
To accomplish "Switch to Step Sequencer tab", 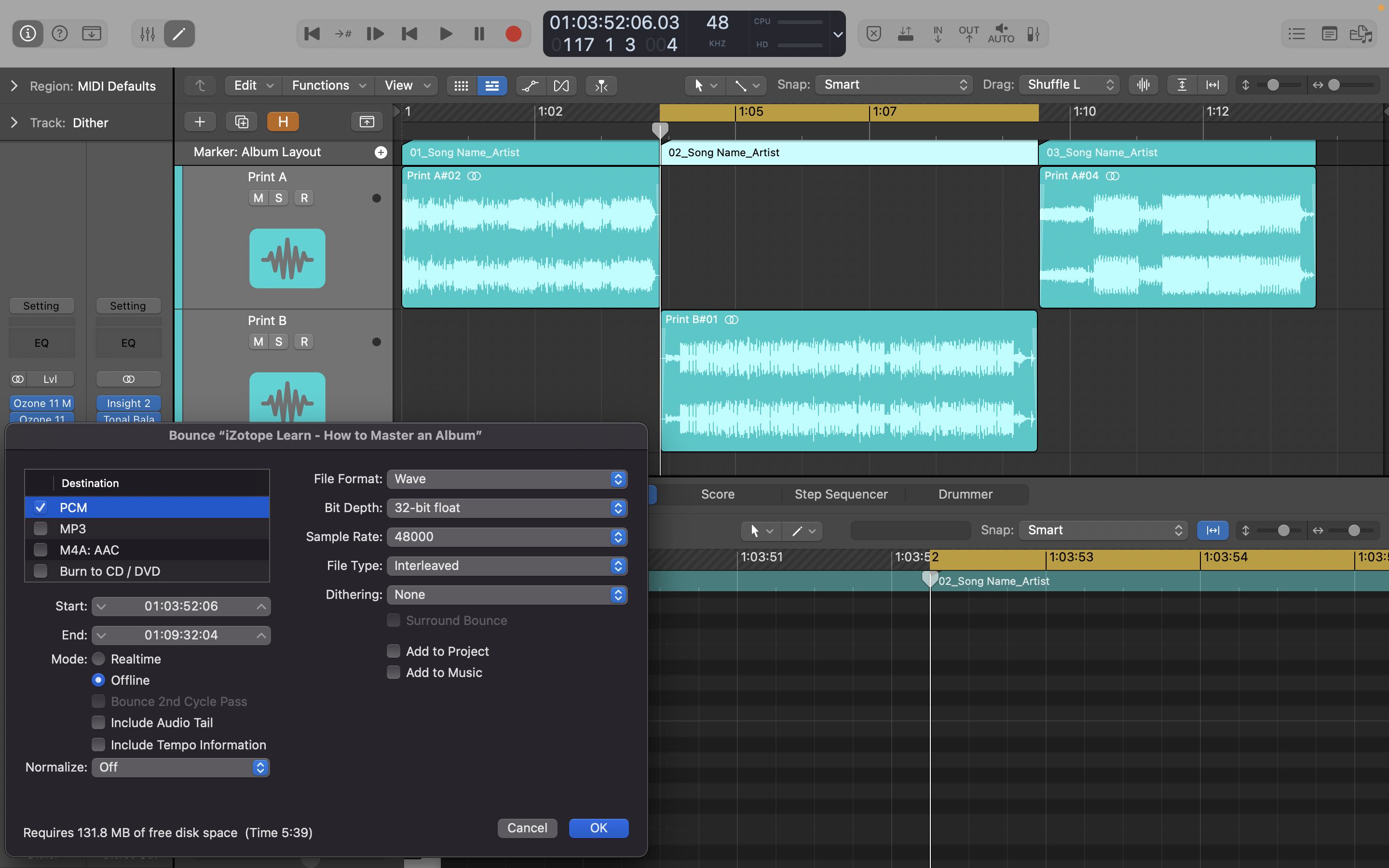I will click(841, 493).
